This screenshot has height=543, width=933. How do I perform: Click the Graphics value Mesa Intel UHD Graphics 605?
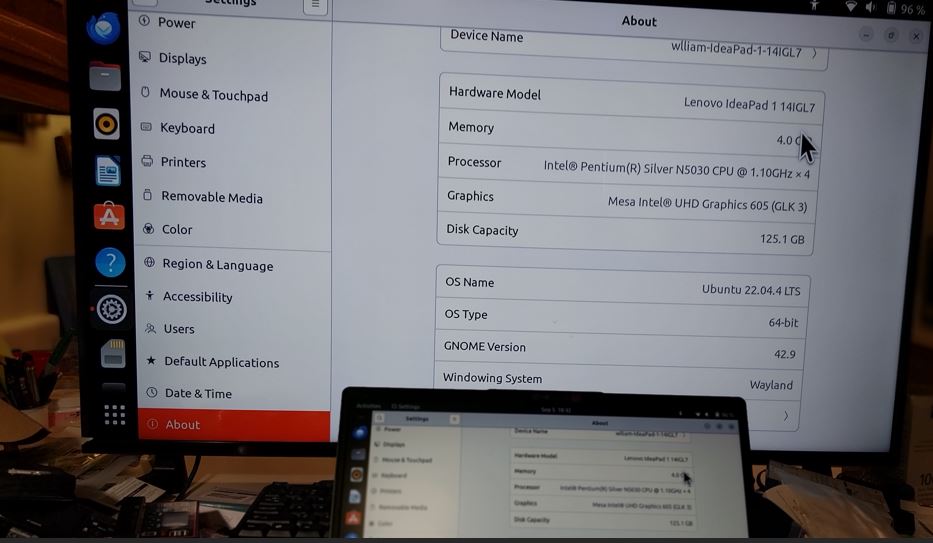point(707,203)
